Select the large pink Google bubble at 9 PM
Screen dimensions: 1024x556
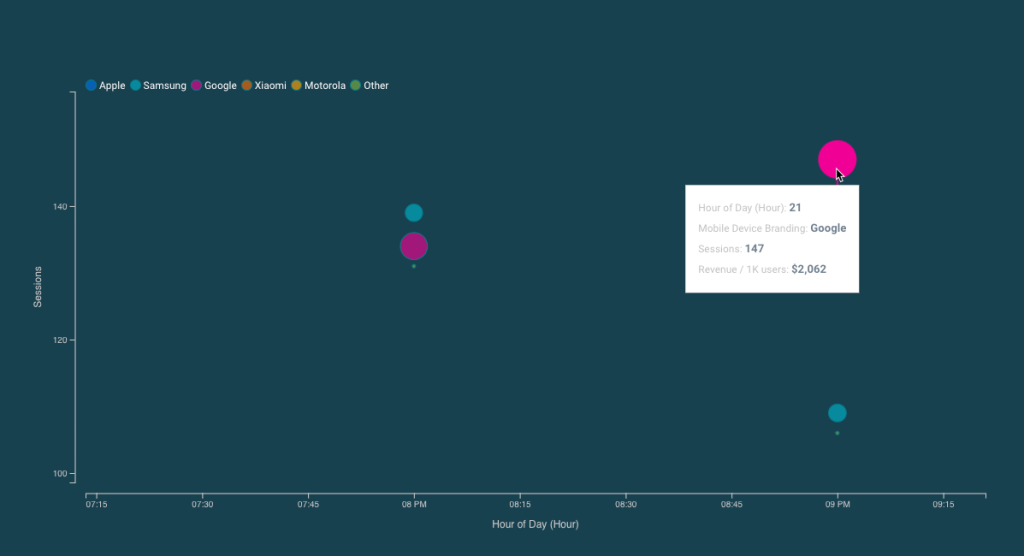[x=837, y=159]
